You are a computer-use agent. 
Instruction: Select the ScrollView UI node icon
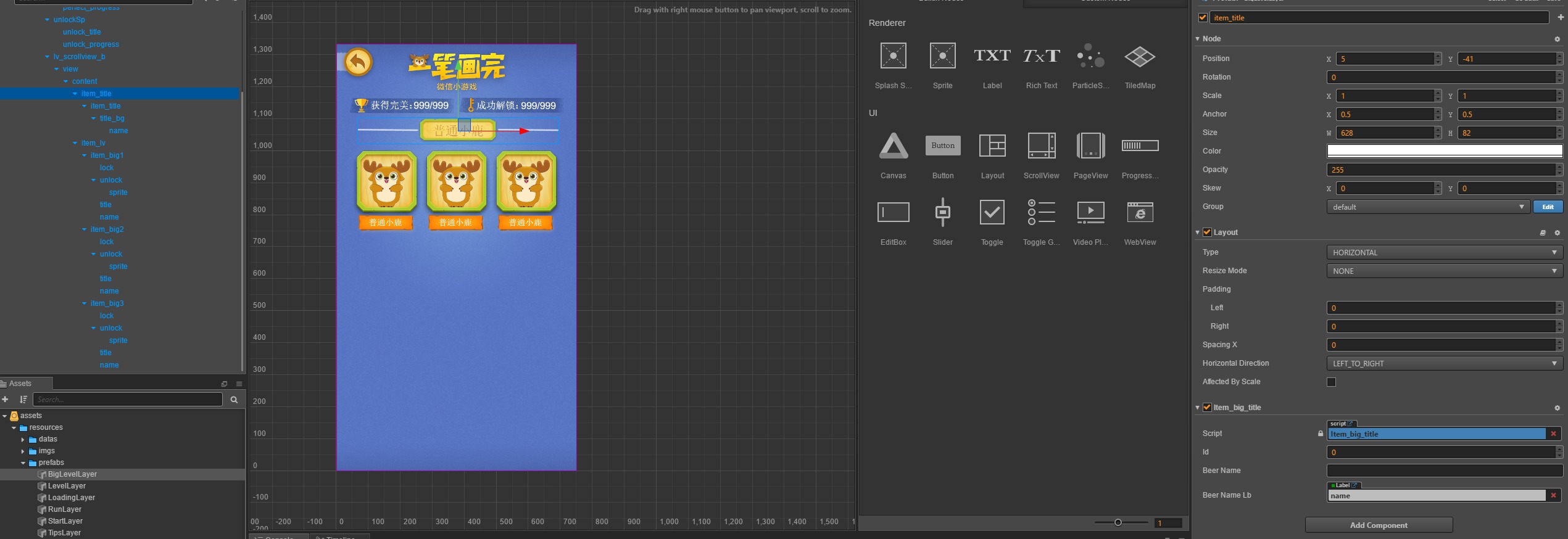(1042, 146)
